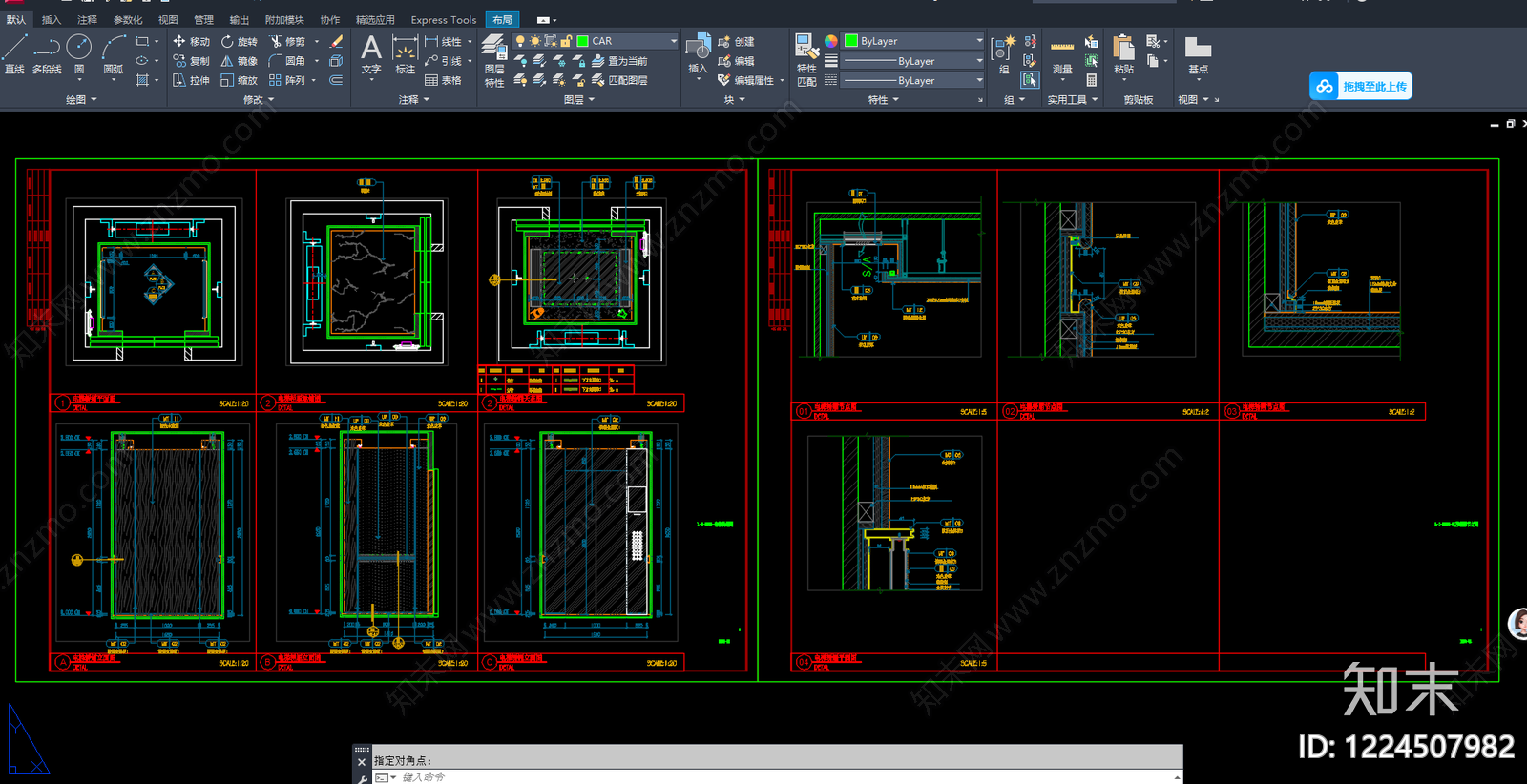Select the 圆 circle tool

[x=79, y=53]
